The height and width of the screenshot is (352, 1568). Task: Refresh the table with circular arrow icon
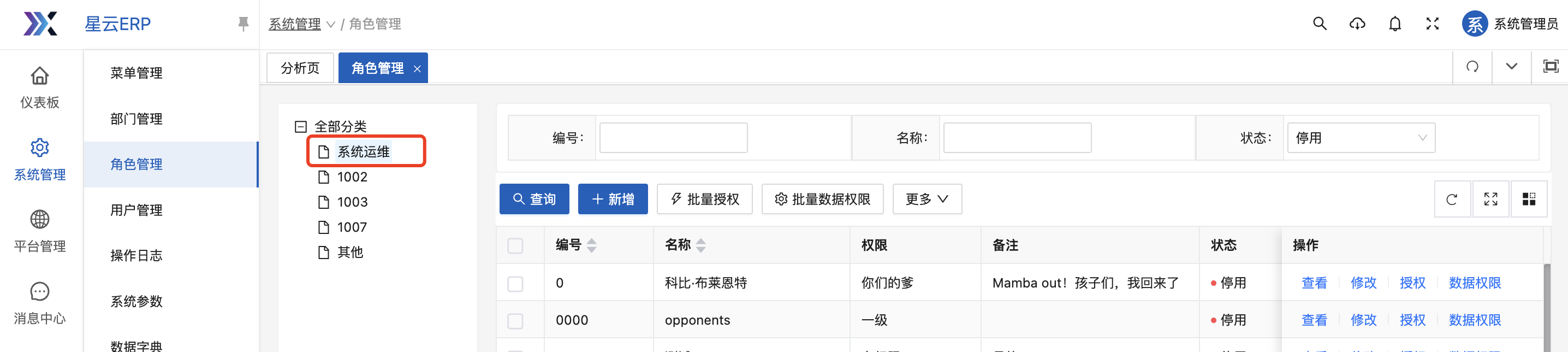coord(1452,199)
